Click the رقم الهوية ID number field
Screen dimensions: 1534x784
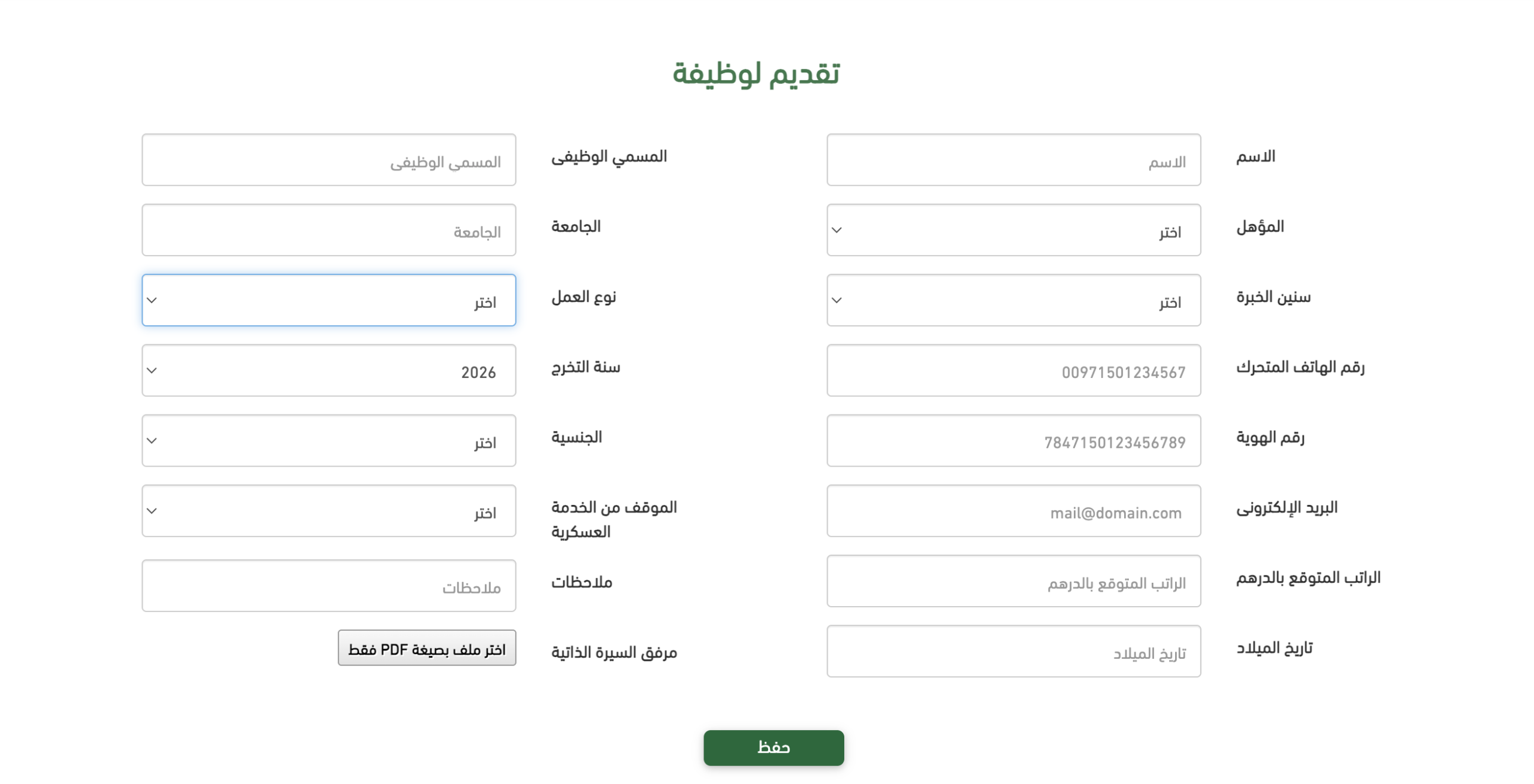1013,440
